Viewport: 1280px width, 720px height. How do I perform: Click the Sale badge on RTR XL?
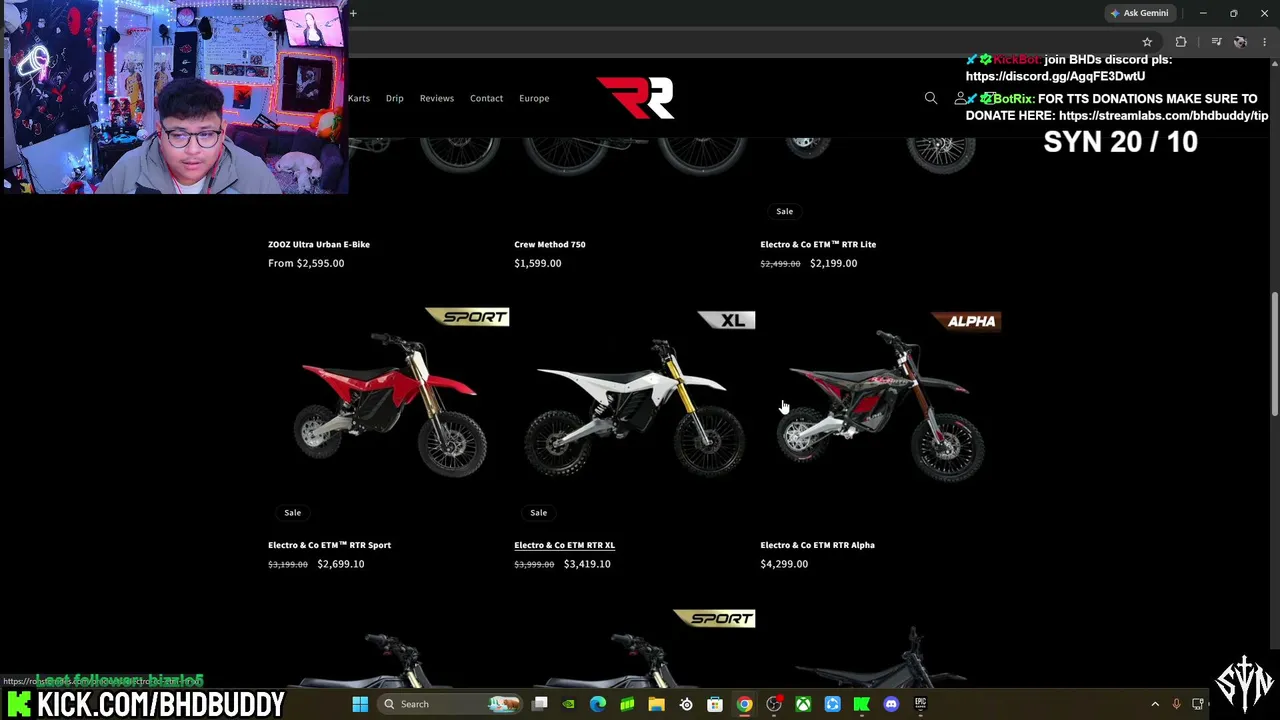pos(538,512)
